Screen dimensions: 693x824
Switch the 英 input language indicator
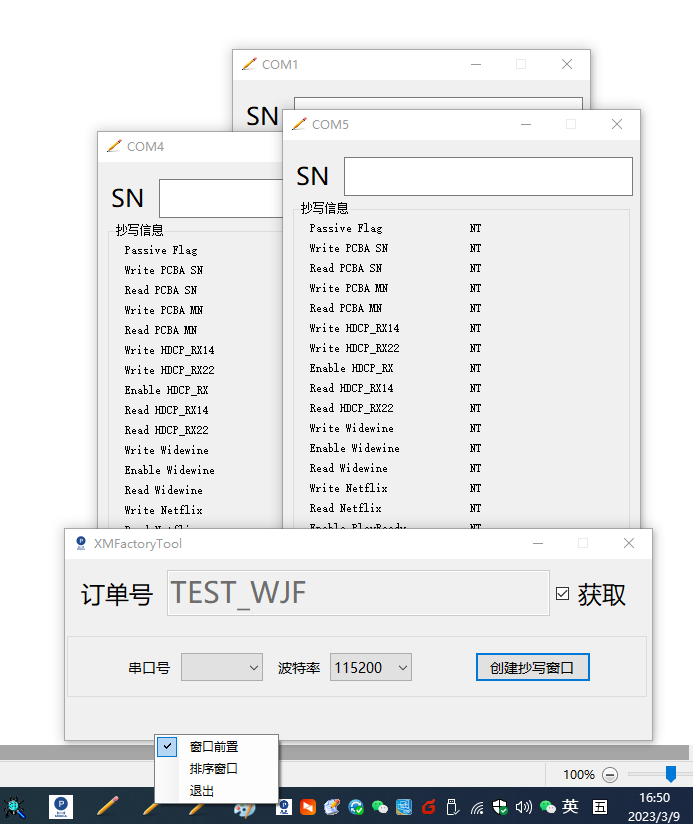570,806
